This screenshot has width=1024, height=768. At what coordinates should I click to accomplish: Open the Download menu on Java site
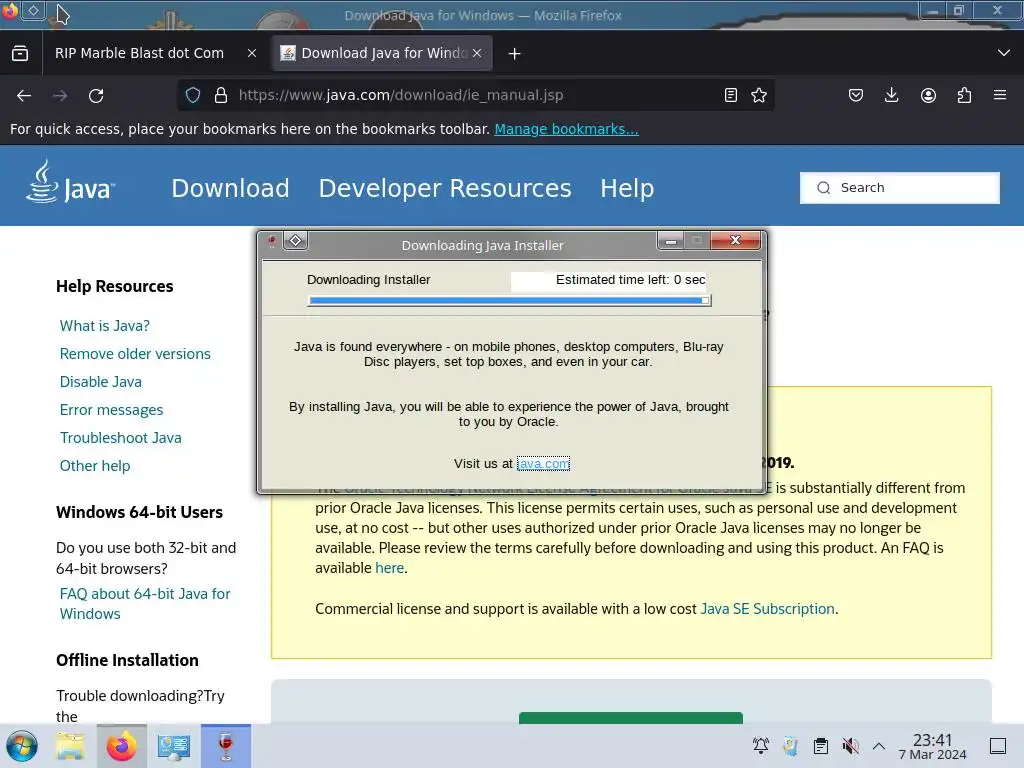pos(230,188)
